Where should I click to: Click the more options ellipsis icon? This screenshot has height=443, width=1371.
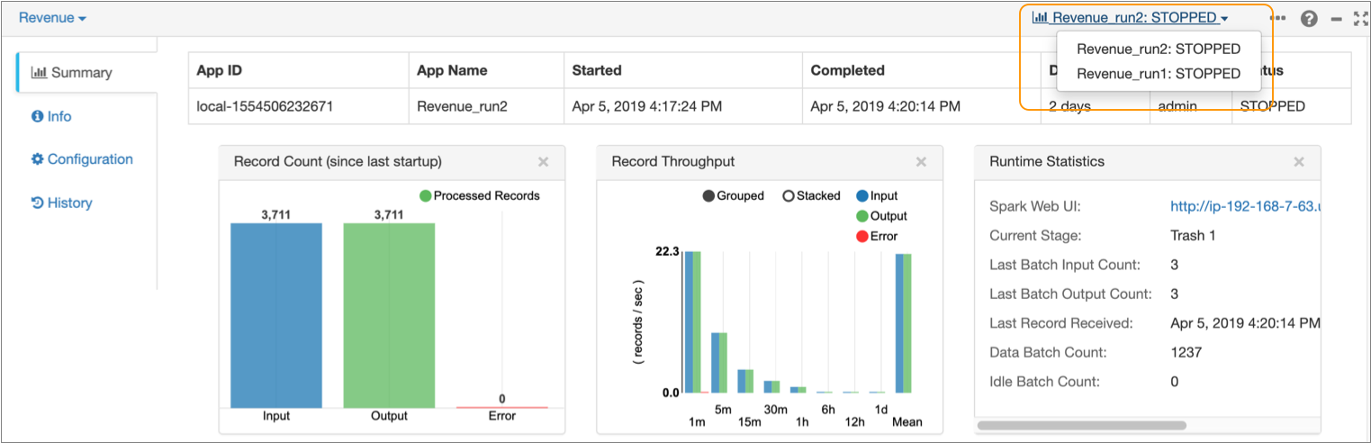coord(1279,18)
